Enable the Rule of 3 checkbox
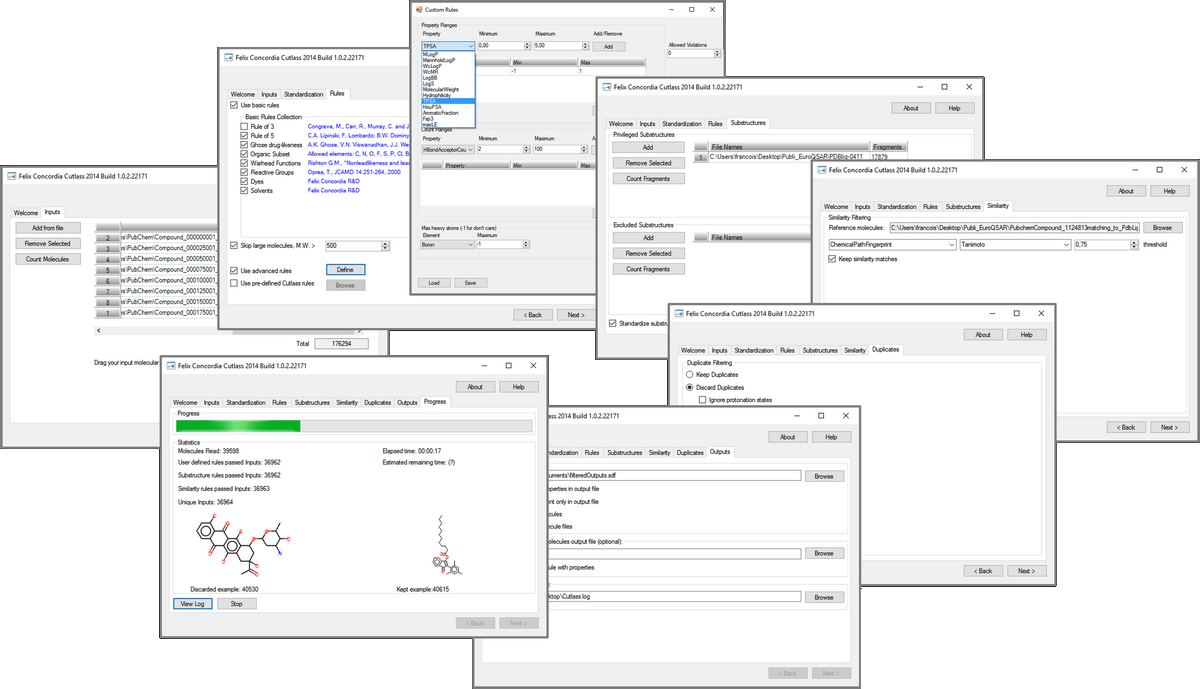 244,127
